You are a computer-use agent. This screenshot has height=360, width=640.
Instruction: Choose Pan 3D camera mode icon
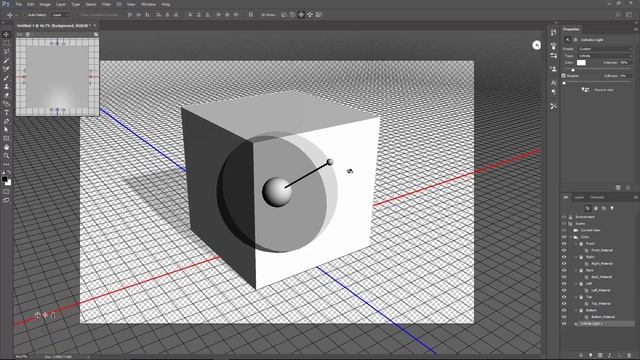click(x=301, y=15)
